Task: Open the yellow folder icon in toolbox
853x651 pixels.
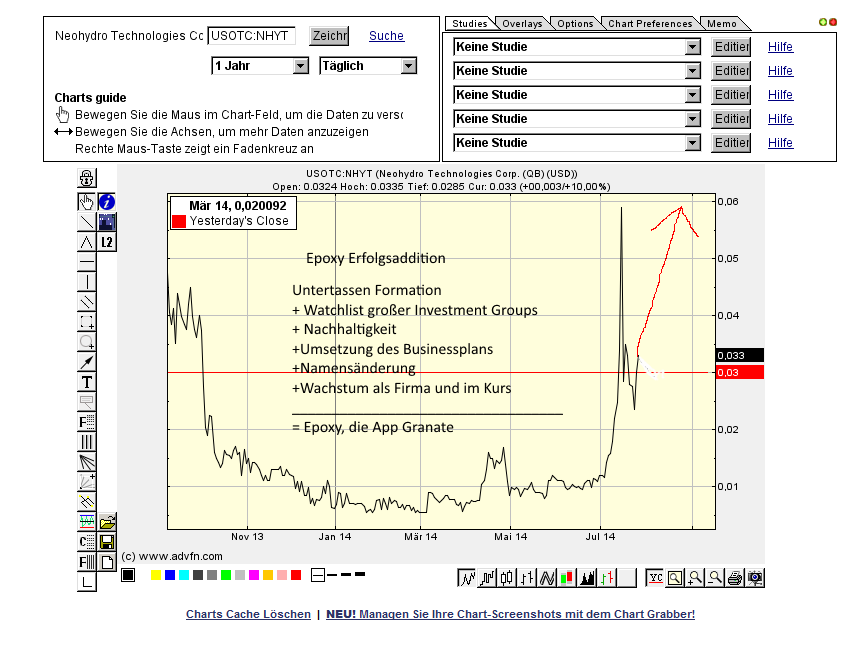Action: (107, 522)
